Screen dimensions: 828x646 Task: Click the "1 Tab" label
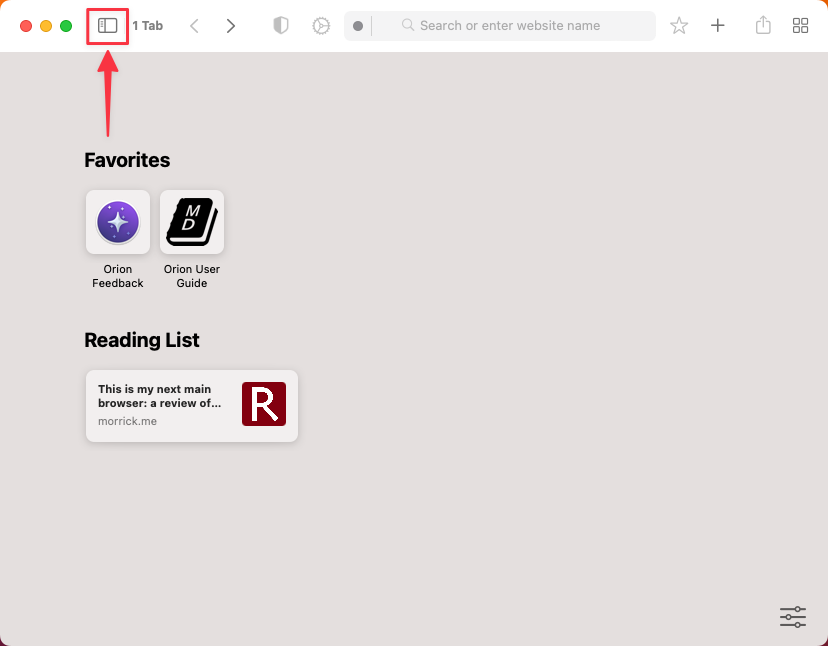click(148, 25)
